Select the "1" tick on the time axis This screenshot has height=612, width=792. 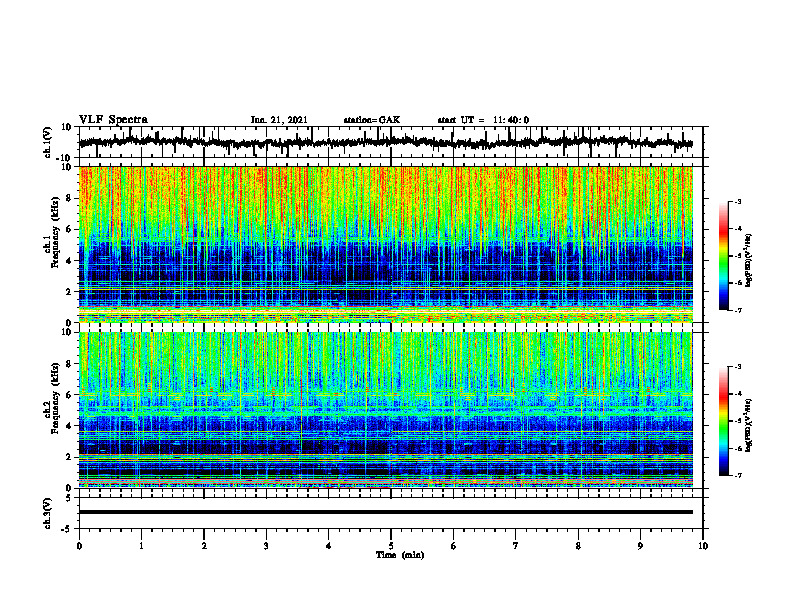(141, 546)
